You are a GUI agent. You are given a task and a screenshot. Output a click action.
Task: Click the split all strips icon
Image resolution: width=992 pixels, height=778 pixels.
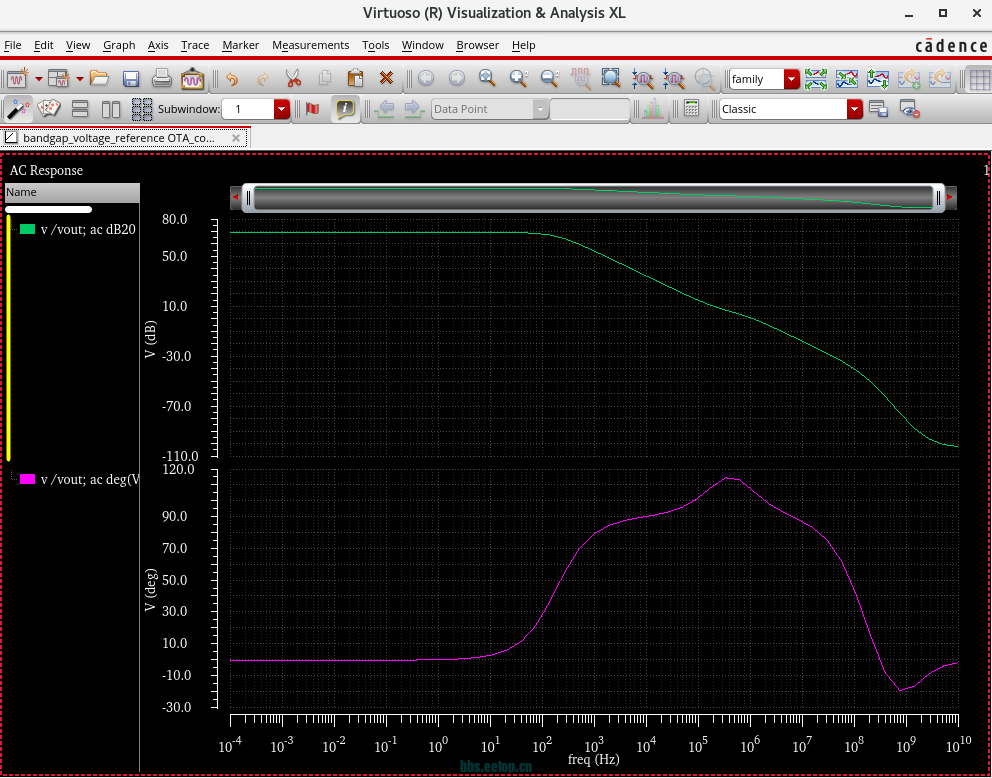pyautogui.click(x=815, y=78)
